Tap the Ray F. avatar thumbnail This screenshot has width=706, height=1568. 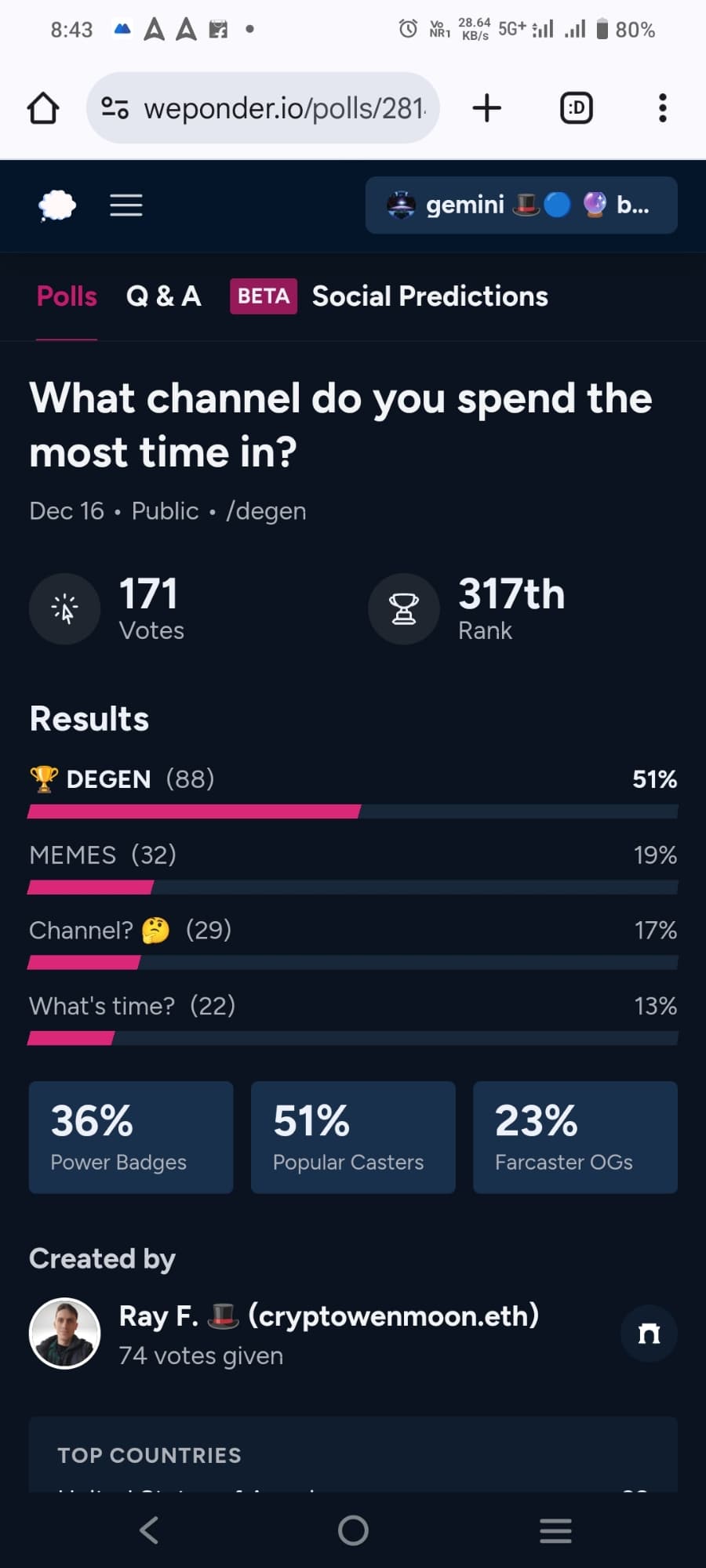pyautogui.click(x=64, y=1333)
